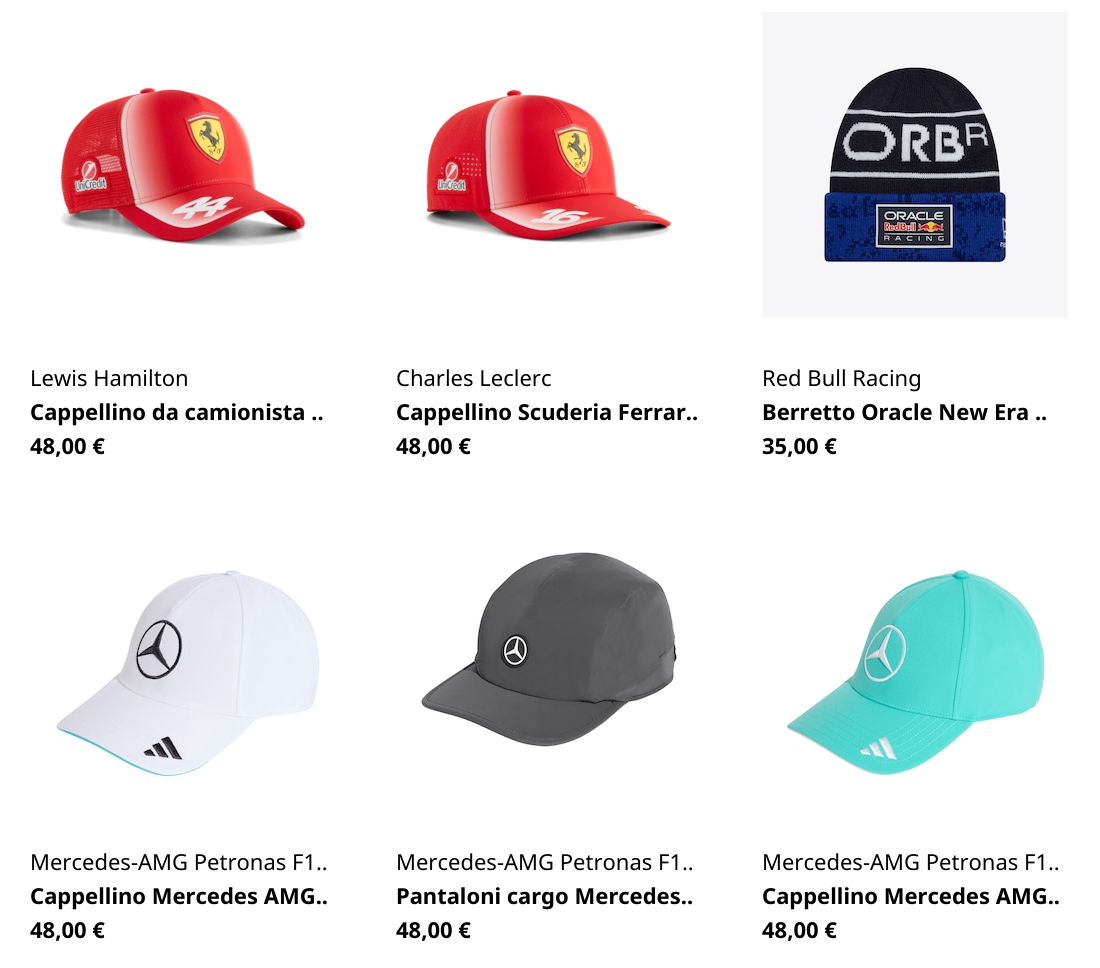Viewport: 1100px width, 968px height.
Task: Click the Red Bull Racing label
Action: click(x=841, y=378)
